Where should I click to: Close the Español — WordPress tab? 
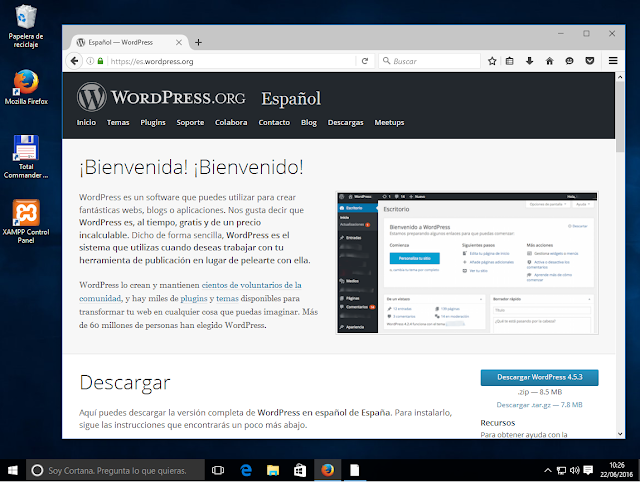[x=179, y=42]
